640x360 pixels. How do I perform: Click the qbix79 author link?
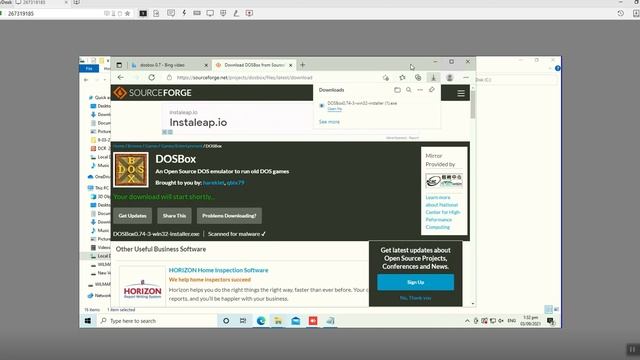click(236, 182)
